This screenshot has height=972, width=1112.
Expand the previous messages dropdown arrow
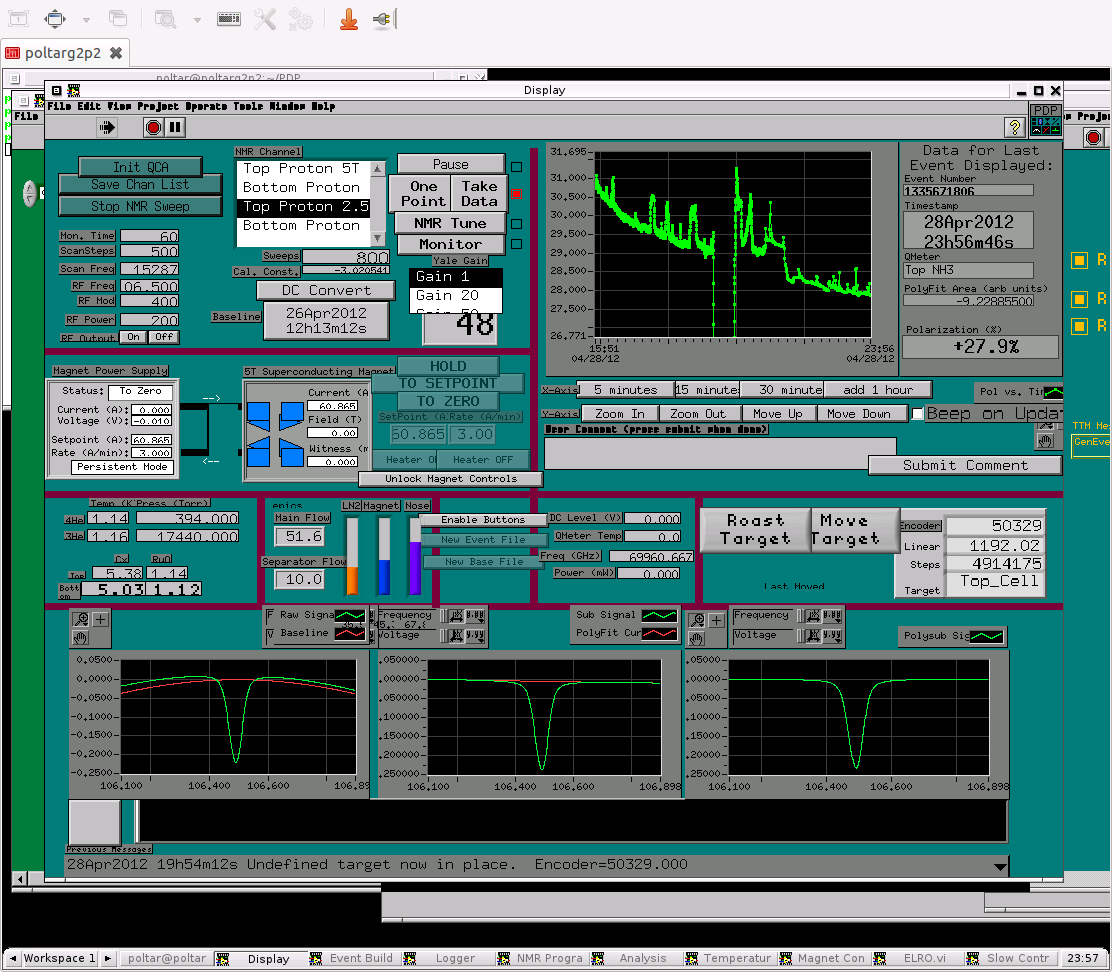(1000, 866)
